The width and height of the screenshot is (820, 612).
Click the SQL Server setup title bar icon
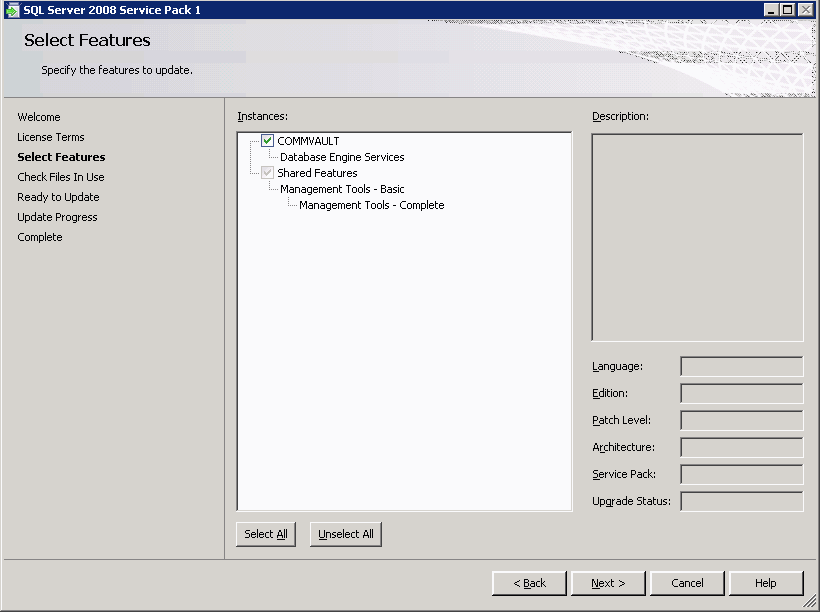tap(12, 10)
